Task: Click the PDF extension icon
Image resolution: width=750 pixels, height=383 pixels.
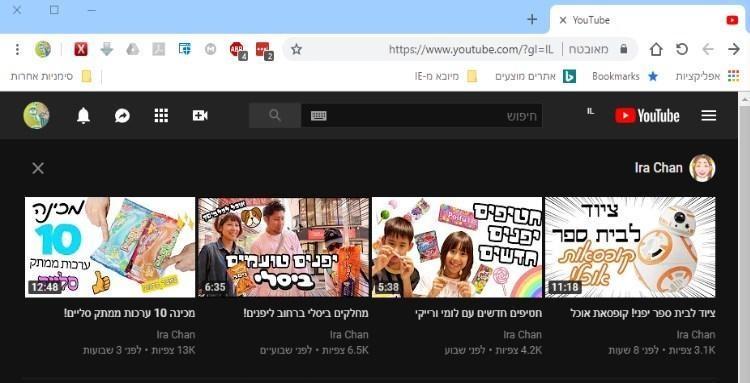Action: pyautogui.click(x=159, y=49)
